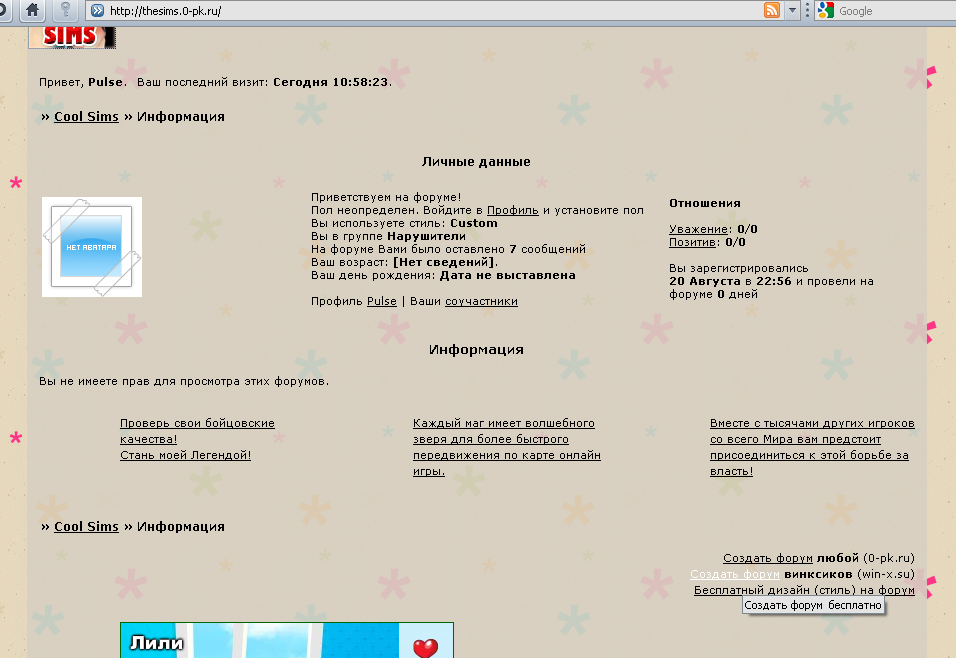This screenshot has height=658, width=956.
Task: Click "Создать форум" link next to любой
Action: point(768,558)
